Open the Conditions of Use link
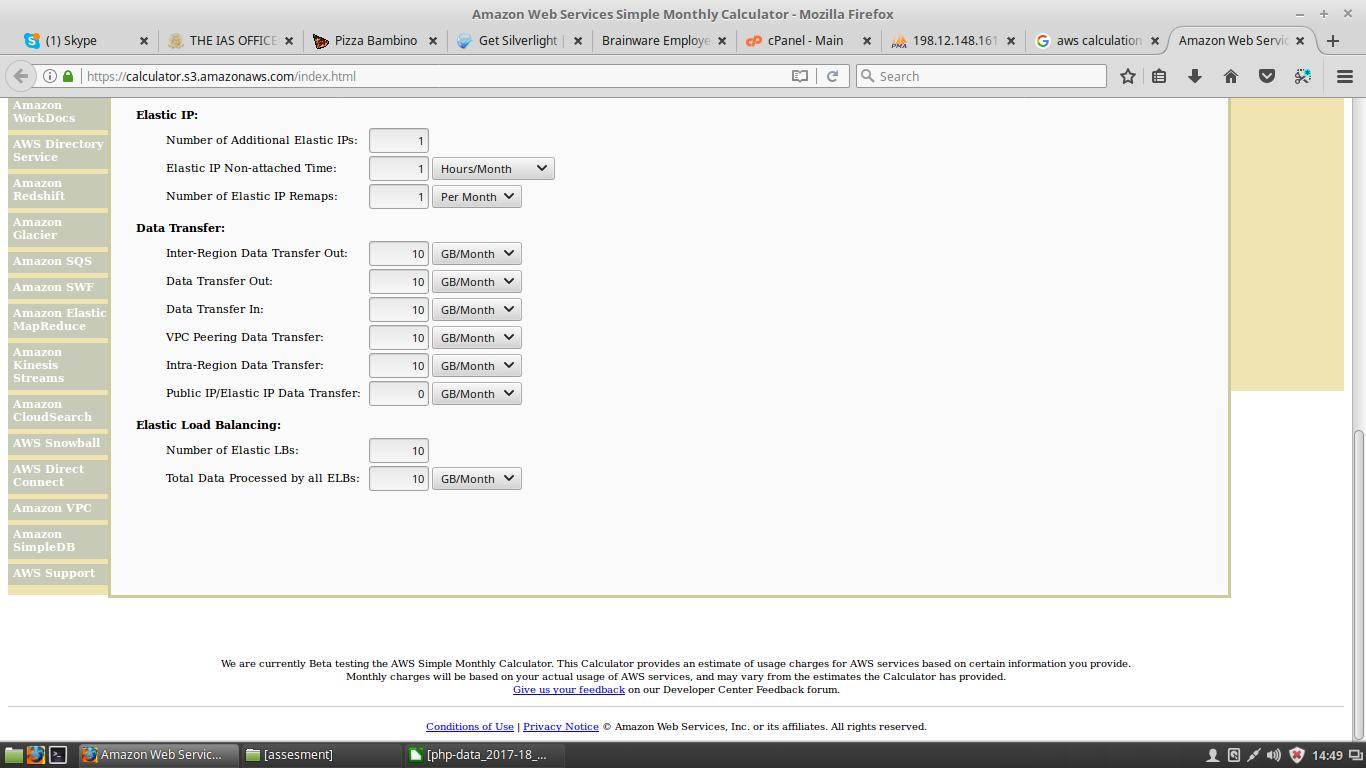The height and width of the screenshot is (768, 1366). pyautogui.click(x=470, y=726)
